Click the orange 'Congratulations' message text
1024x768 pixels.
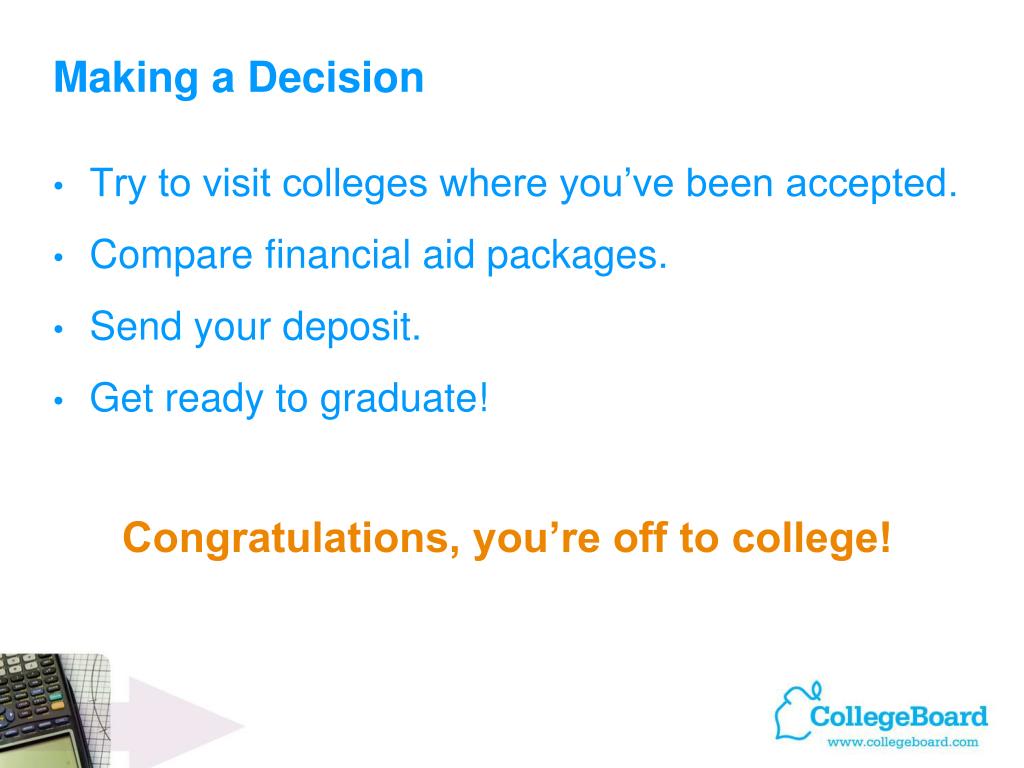507,539
